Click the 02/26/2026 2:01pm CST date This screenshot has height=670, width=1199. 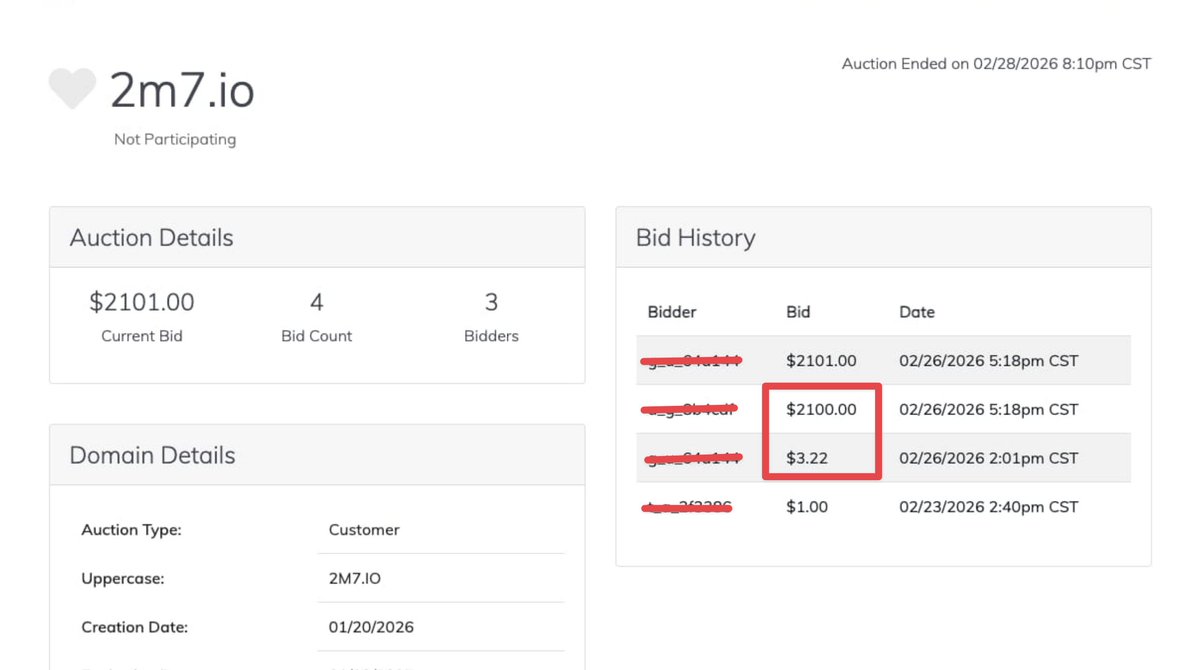point(989,458)
